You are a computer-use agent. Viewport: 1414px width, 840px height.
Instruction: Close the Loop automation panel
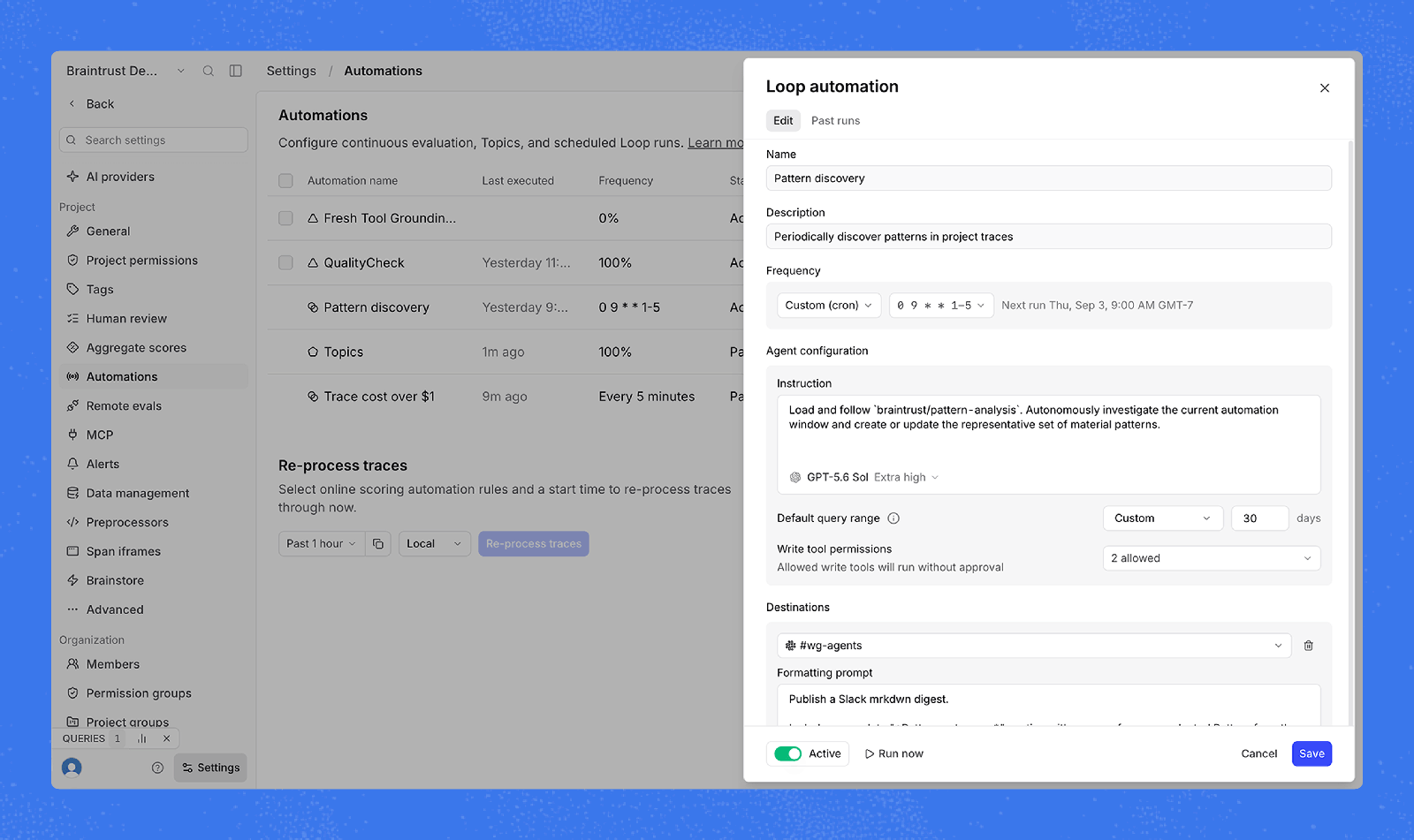[1325, 88]
